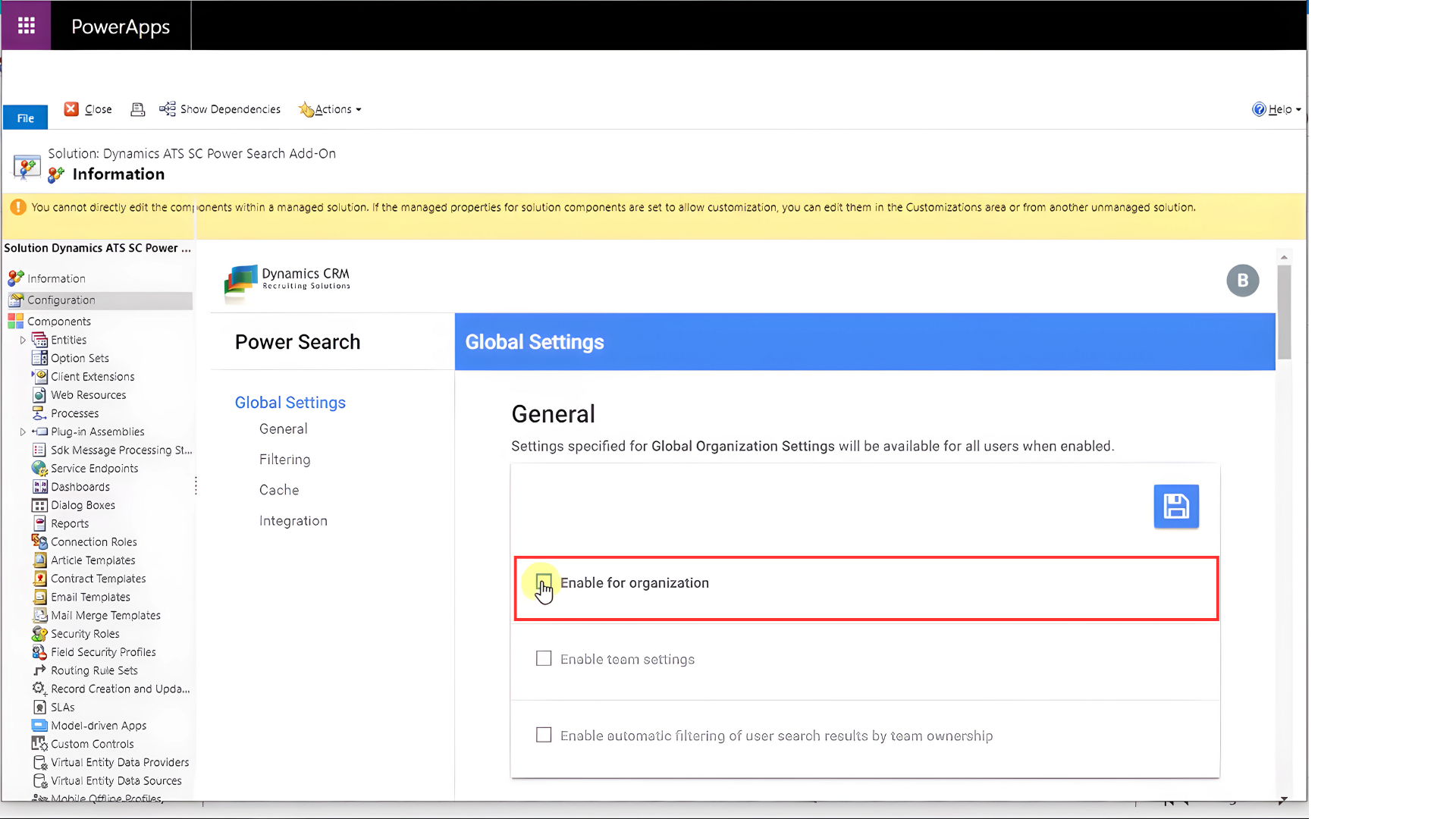Save settings with the blue floppy disk icon

coord(1176,506)
